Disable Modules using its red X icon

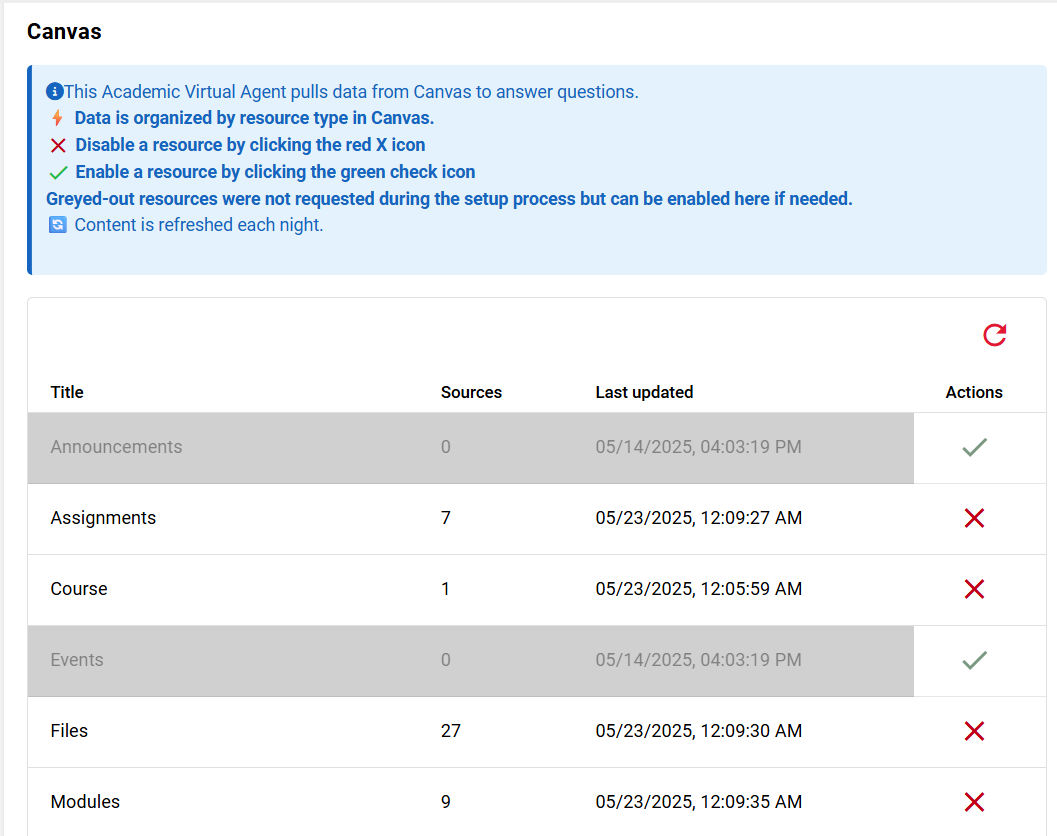click(974, 802)
